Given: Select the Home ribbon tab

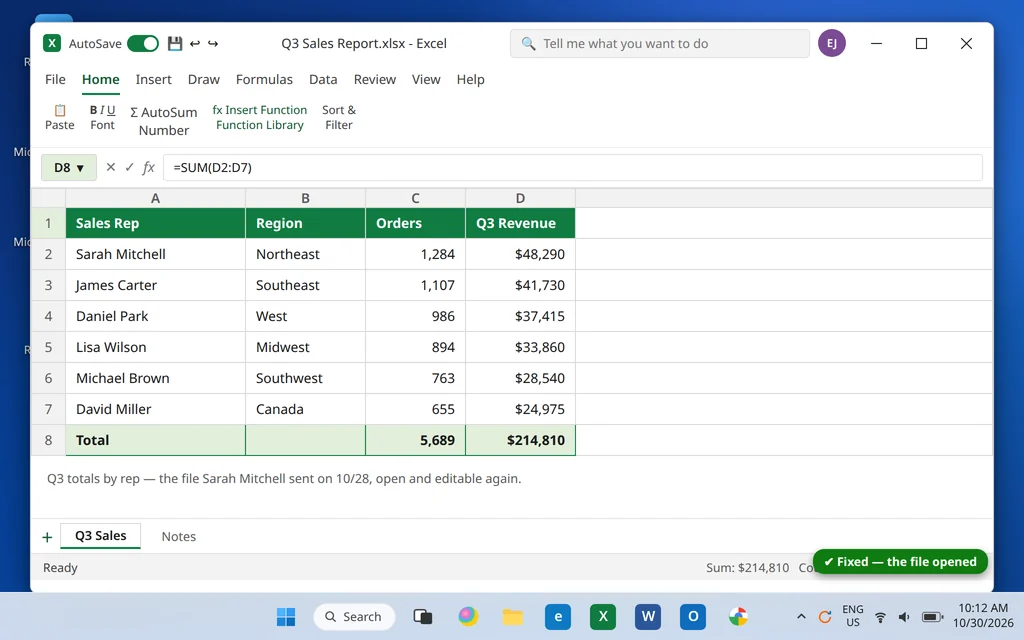Looking at the screenshot, I should (x=101, y=79).
